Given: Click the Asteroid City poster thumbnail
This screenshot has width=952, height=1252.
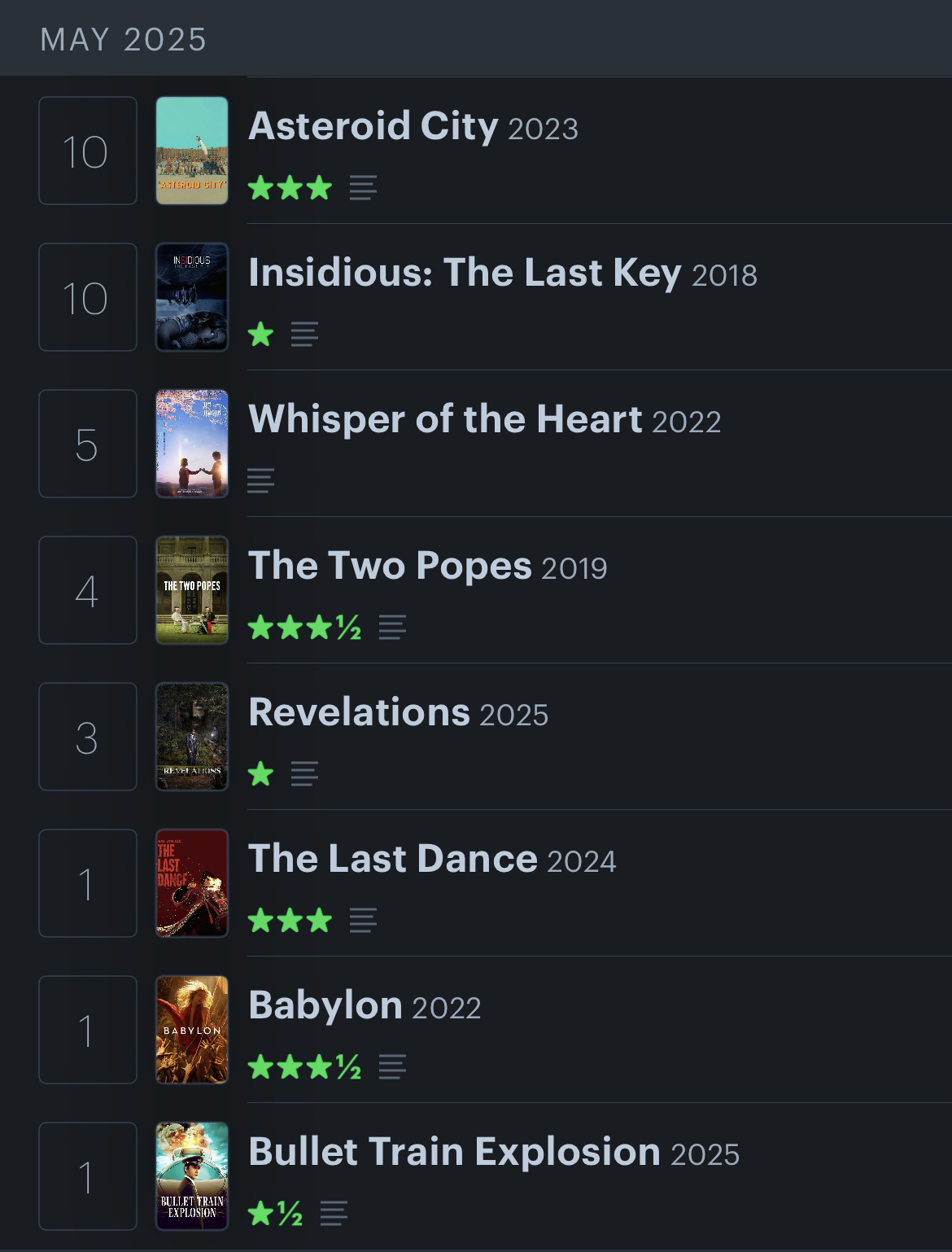Looking at the screenshot, I should 192,151.
